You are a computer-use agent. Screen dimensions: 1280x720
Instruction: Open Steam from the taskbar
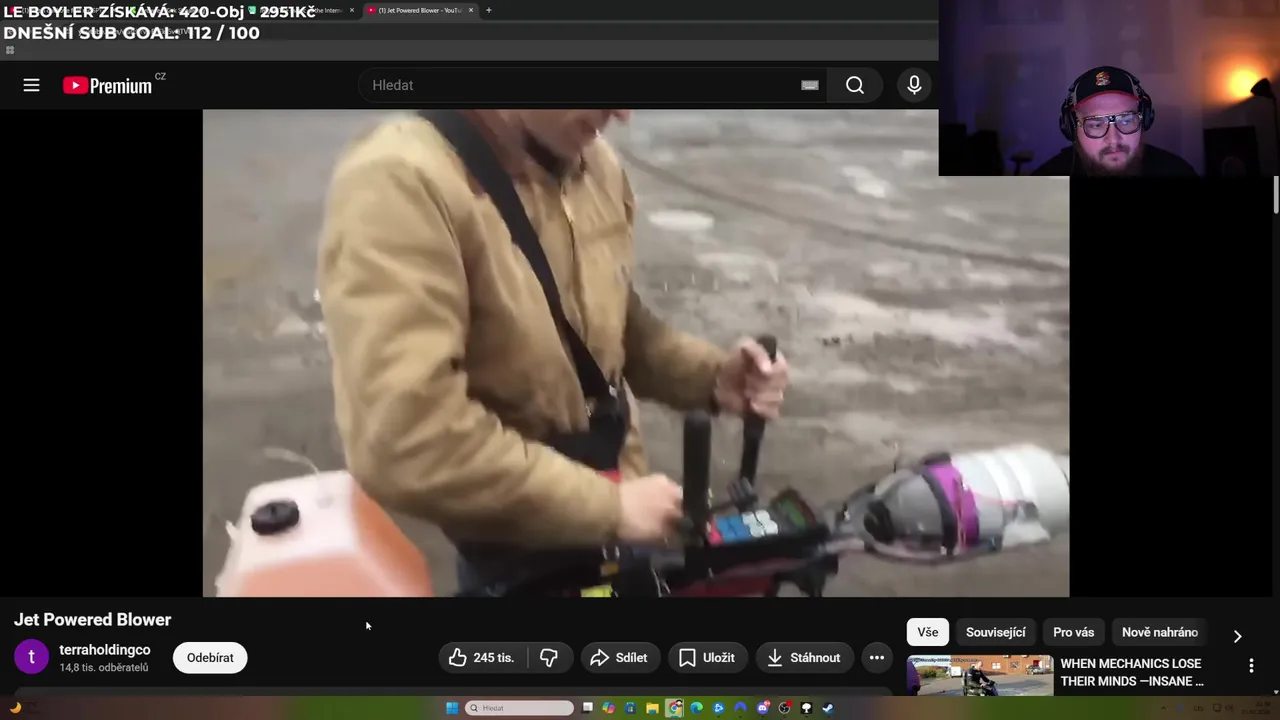click(828, 708)
